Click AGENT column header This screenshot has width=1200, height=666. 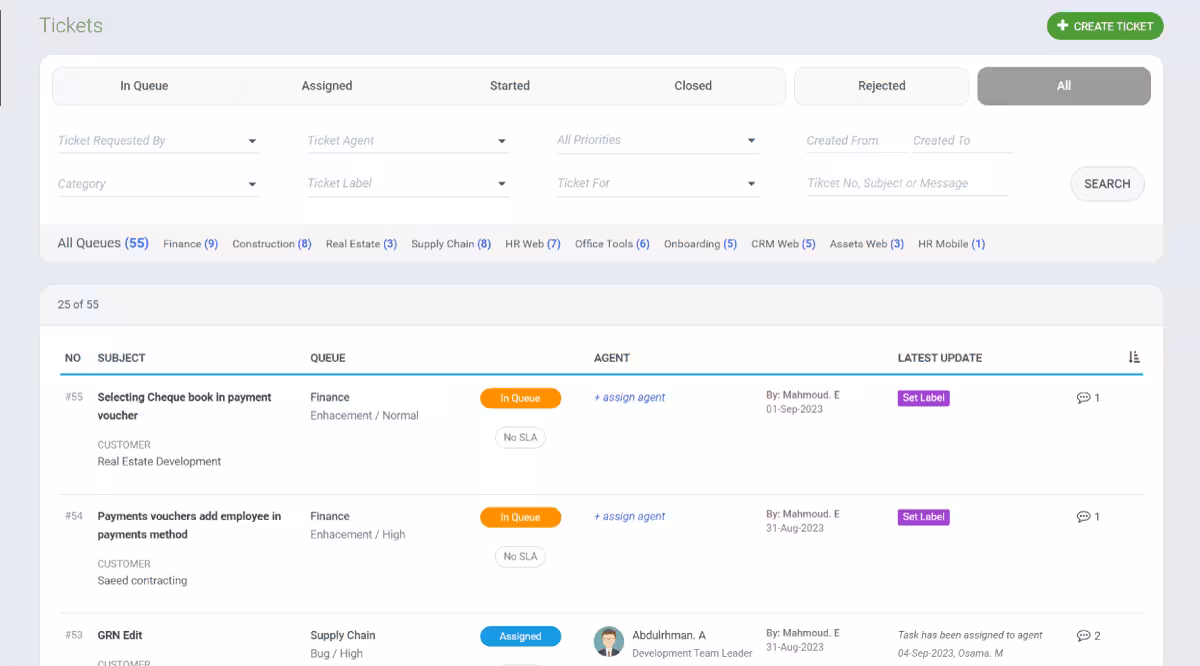coord(612,358)
